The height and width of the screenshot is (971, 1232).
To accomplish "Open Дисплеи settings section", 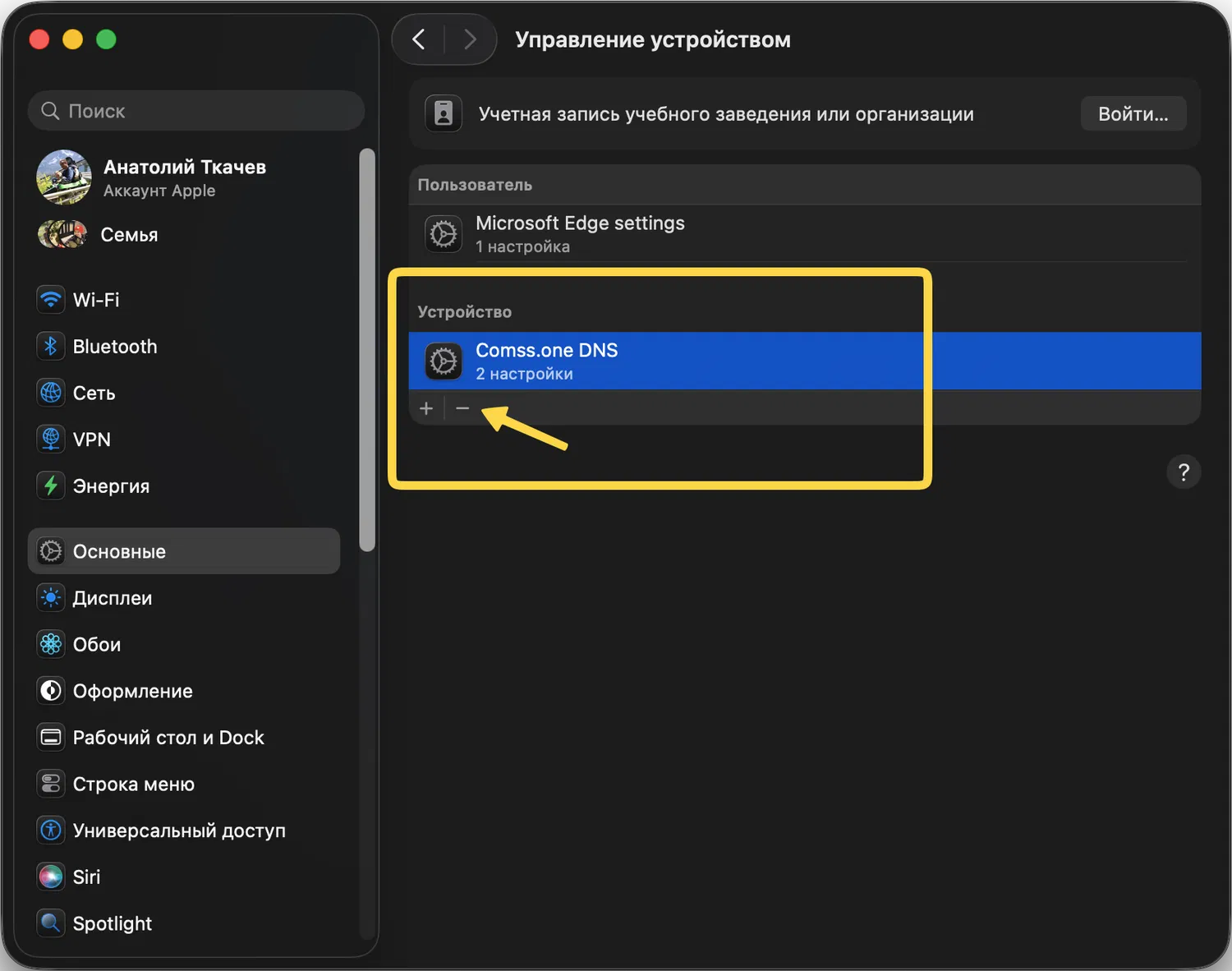I will tap(112, 598).
